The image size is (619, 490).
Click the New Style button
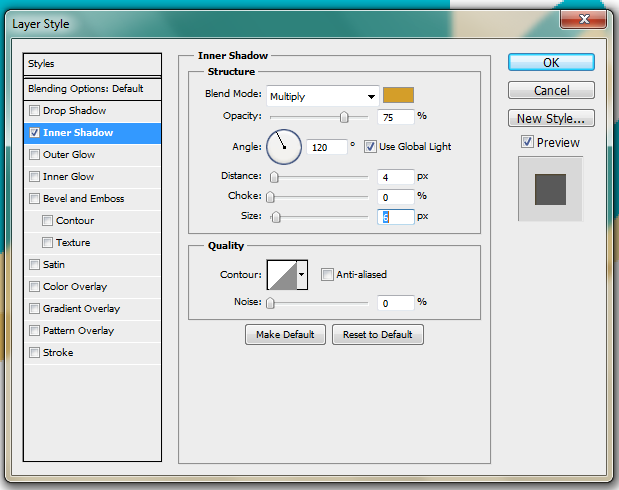(x=551, y=119)
